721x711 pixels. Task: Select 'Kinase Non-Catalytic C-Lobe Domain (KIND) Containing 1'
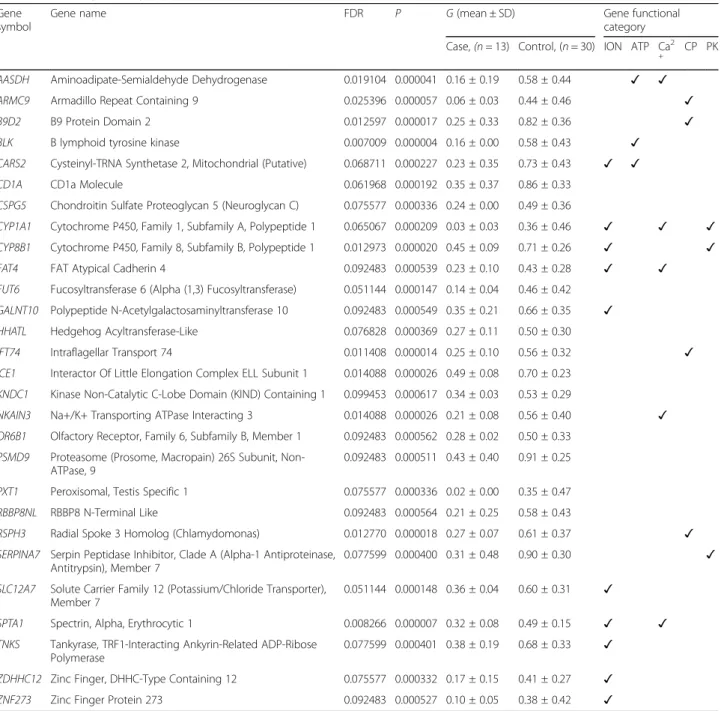tap(188, 395)
